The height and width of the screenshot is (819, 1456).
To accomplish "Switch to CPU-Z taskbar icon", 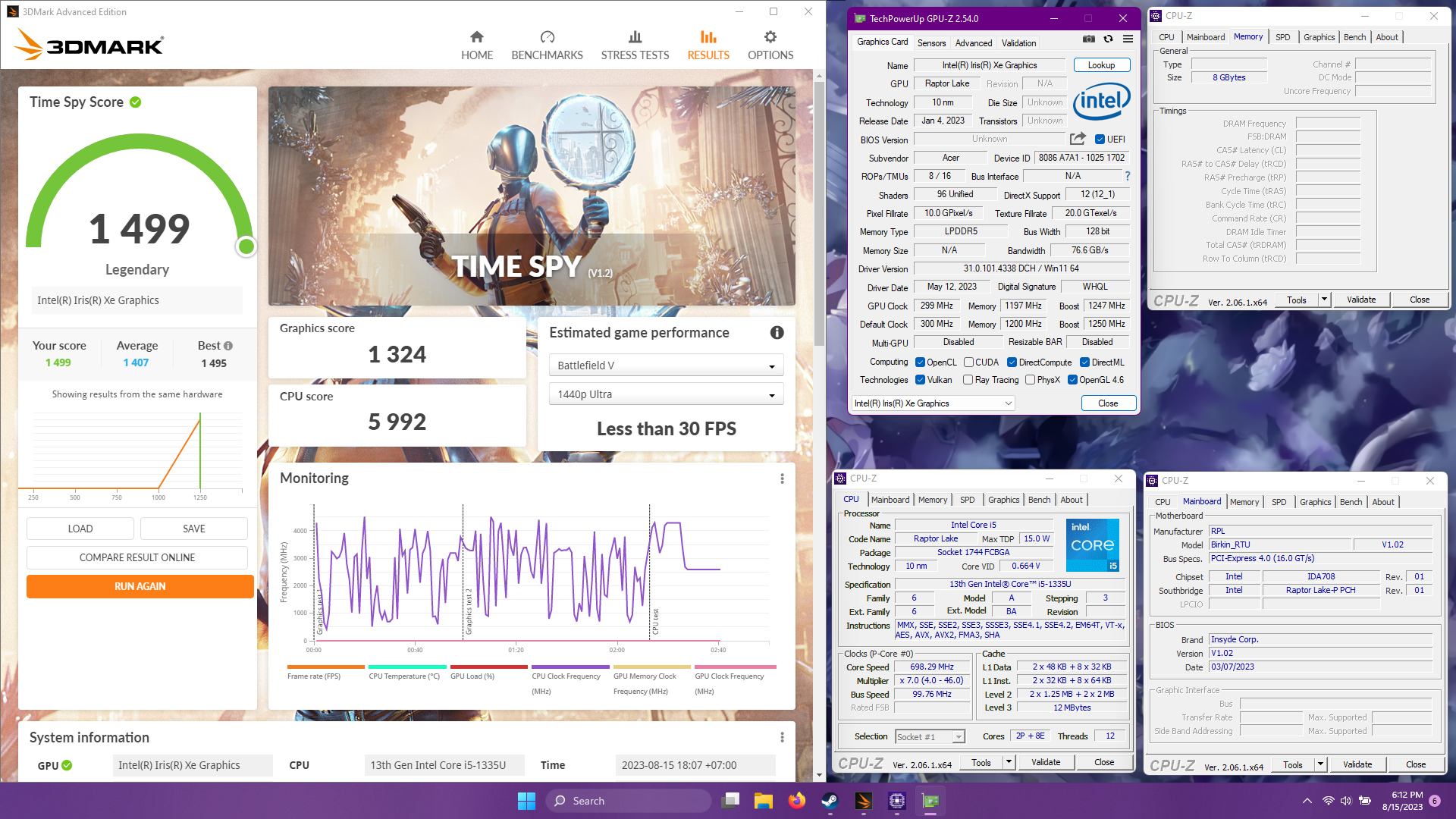I will 897,801.
